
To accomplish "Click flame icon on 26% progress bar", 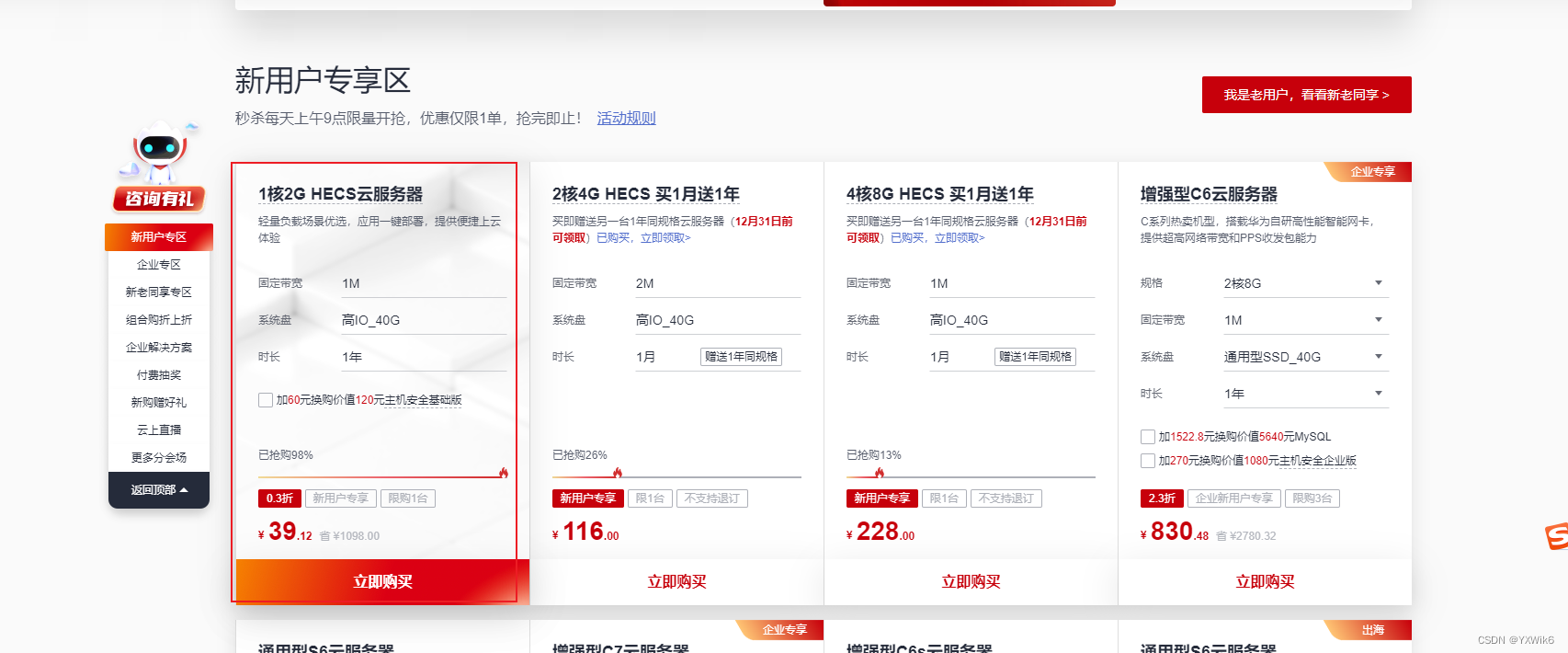I will pyautogui.click(x=618, y=473).
